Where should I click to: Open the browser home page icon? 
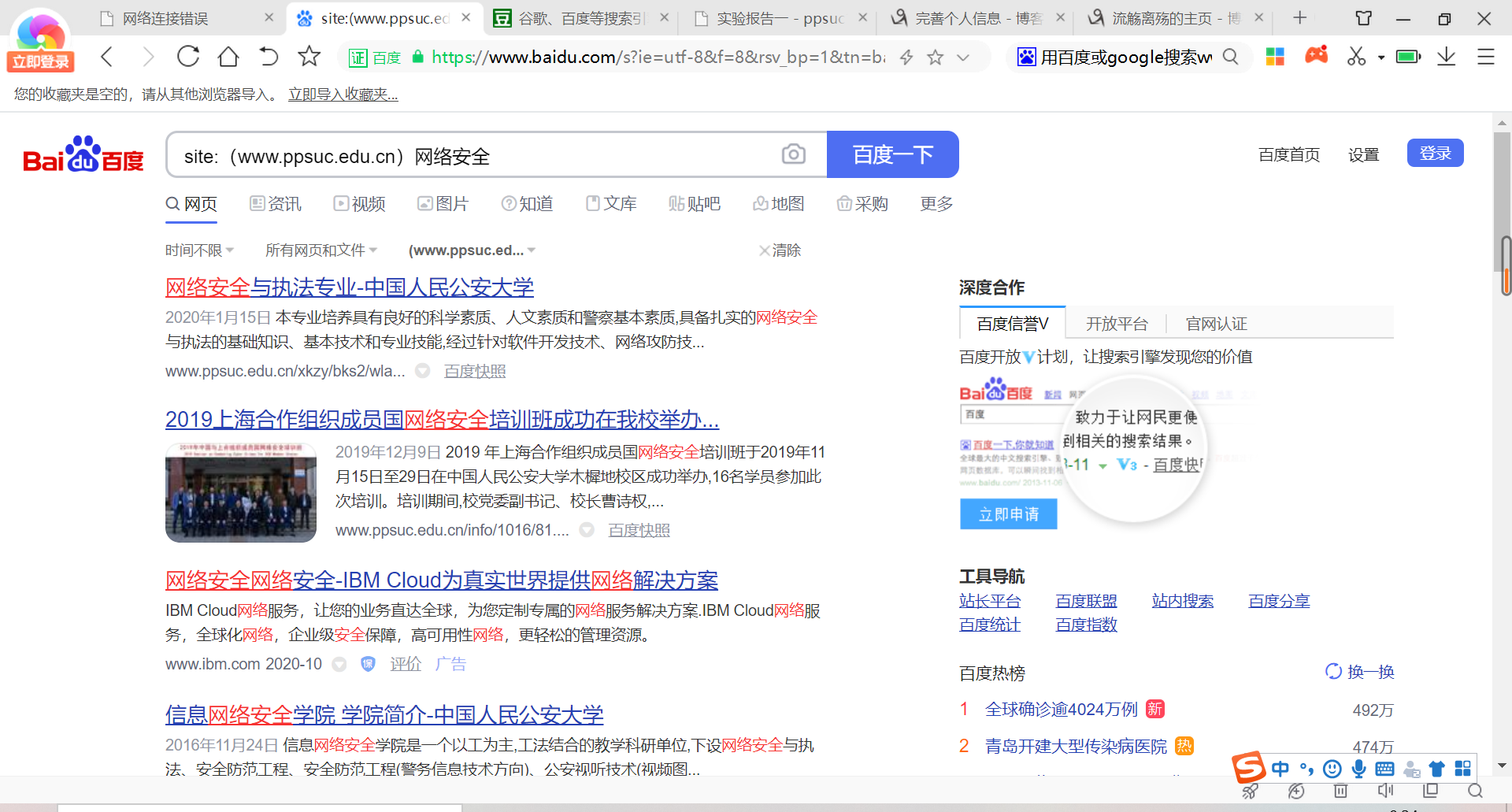[x=228, y=57]
